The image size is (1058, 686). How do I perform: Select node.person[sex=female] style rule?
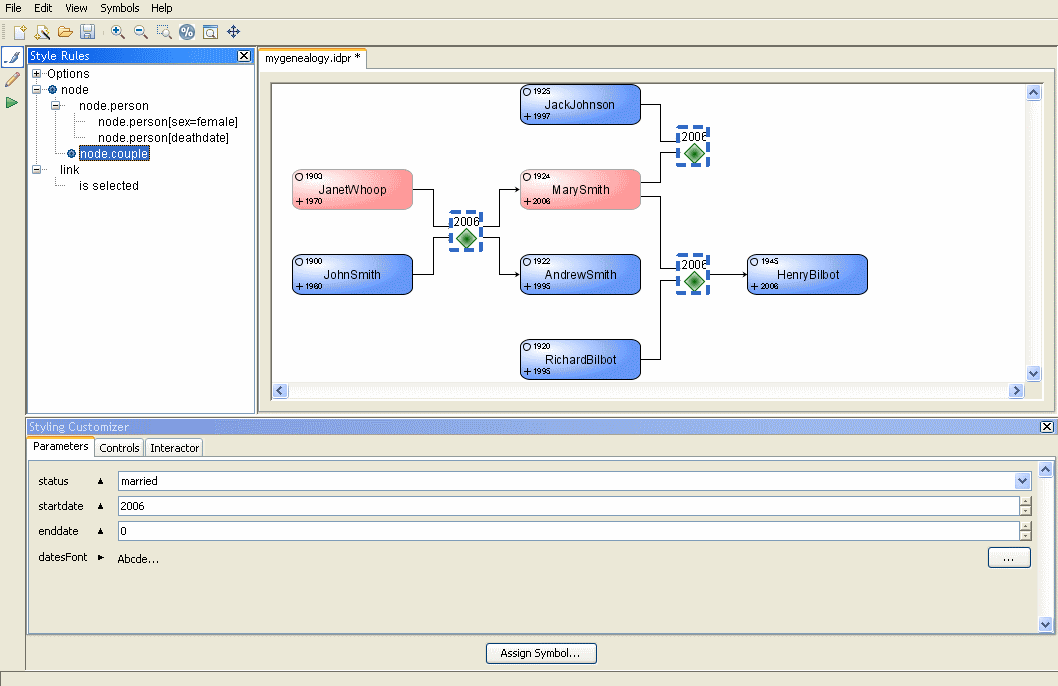click(167, 122)
